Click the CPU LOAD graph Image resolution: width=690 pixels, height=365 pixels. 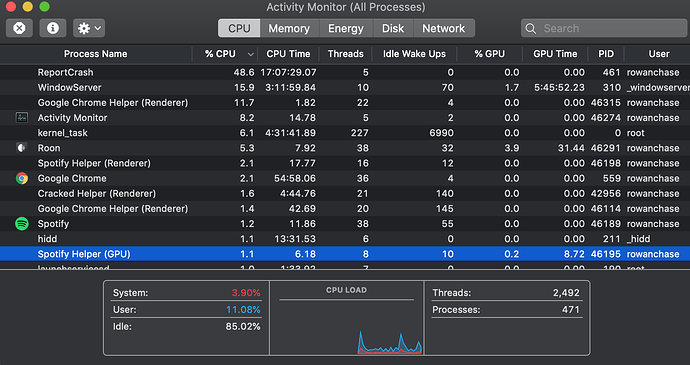click(347, 328)
